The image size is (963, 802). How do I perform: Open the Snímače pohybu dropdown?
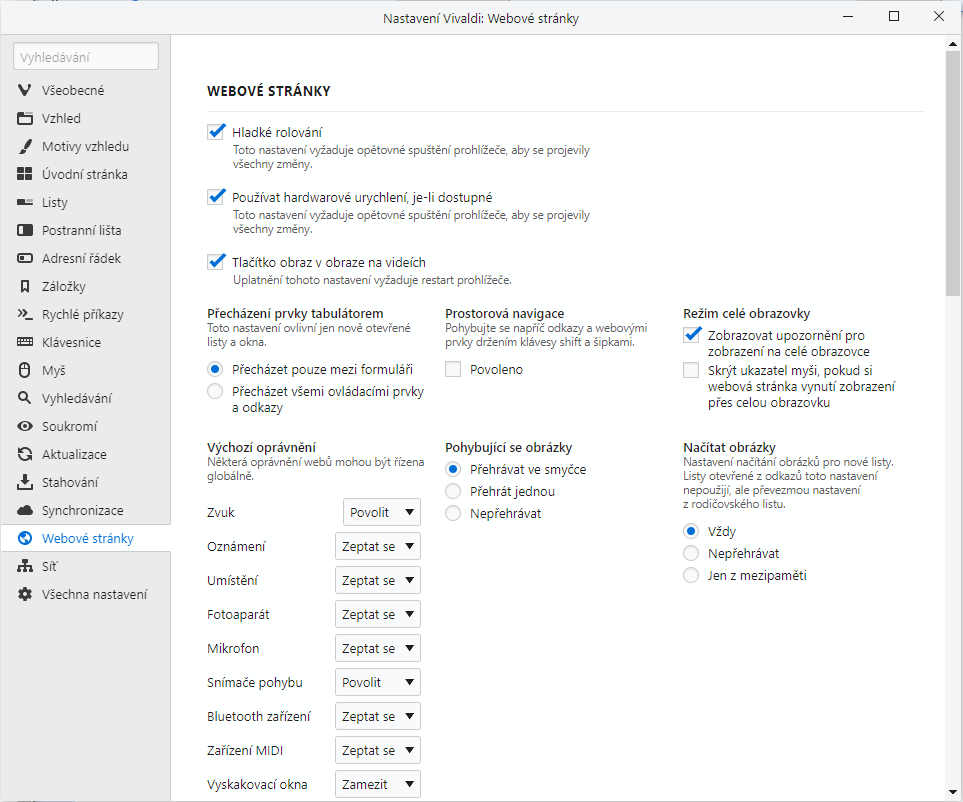pos(378,682)
